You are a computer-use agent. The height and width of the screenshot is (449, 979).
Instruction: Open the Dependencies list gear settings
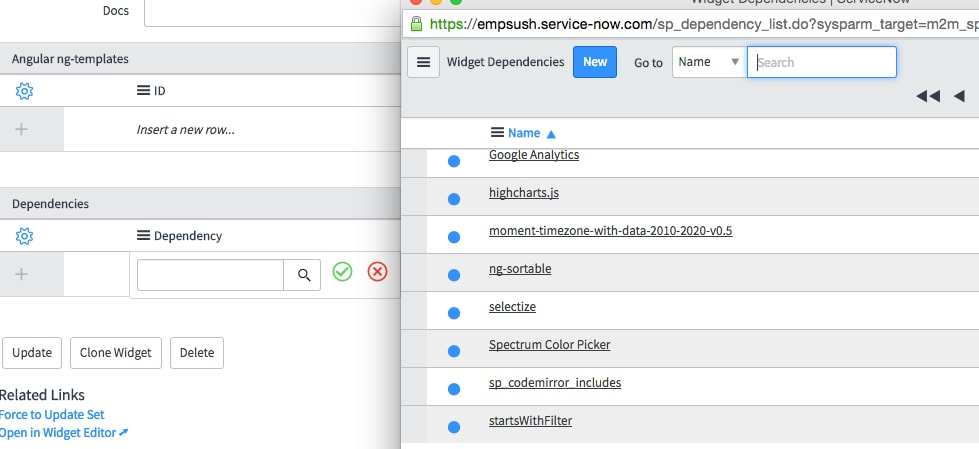(24, 236)
